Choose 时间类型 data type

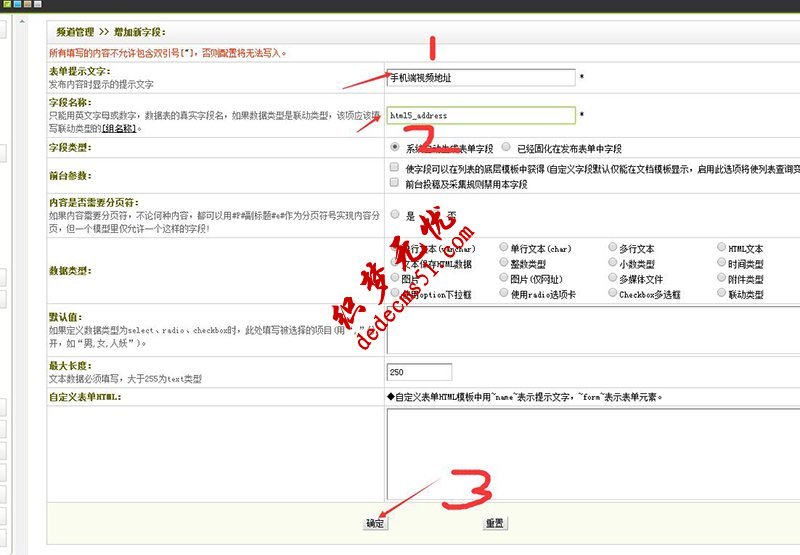tap(721, 263)
